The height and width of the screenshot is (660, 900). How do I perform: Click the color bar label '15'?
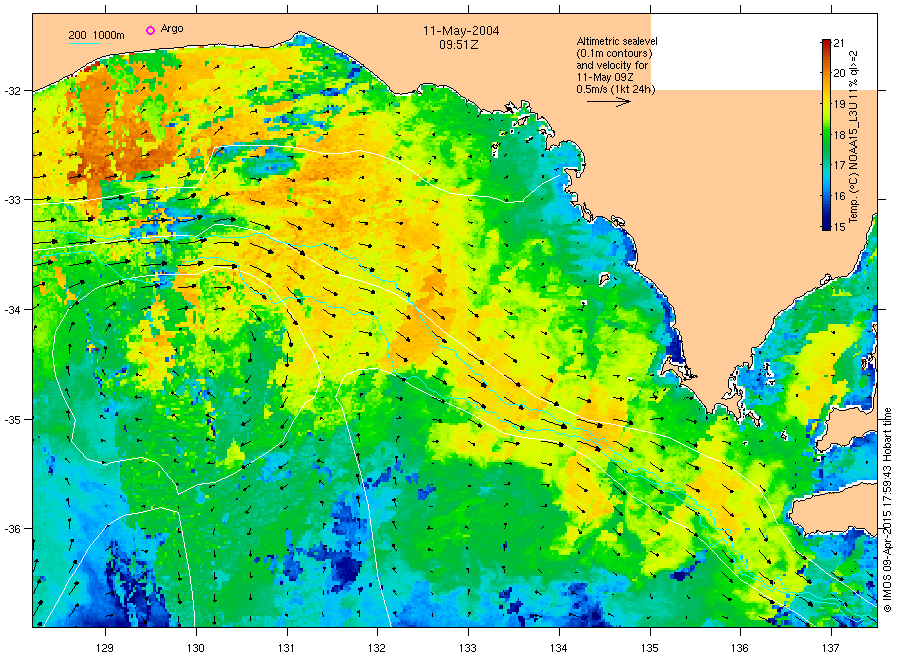[x=839, y=227]
